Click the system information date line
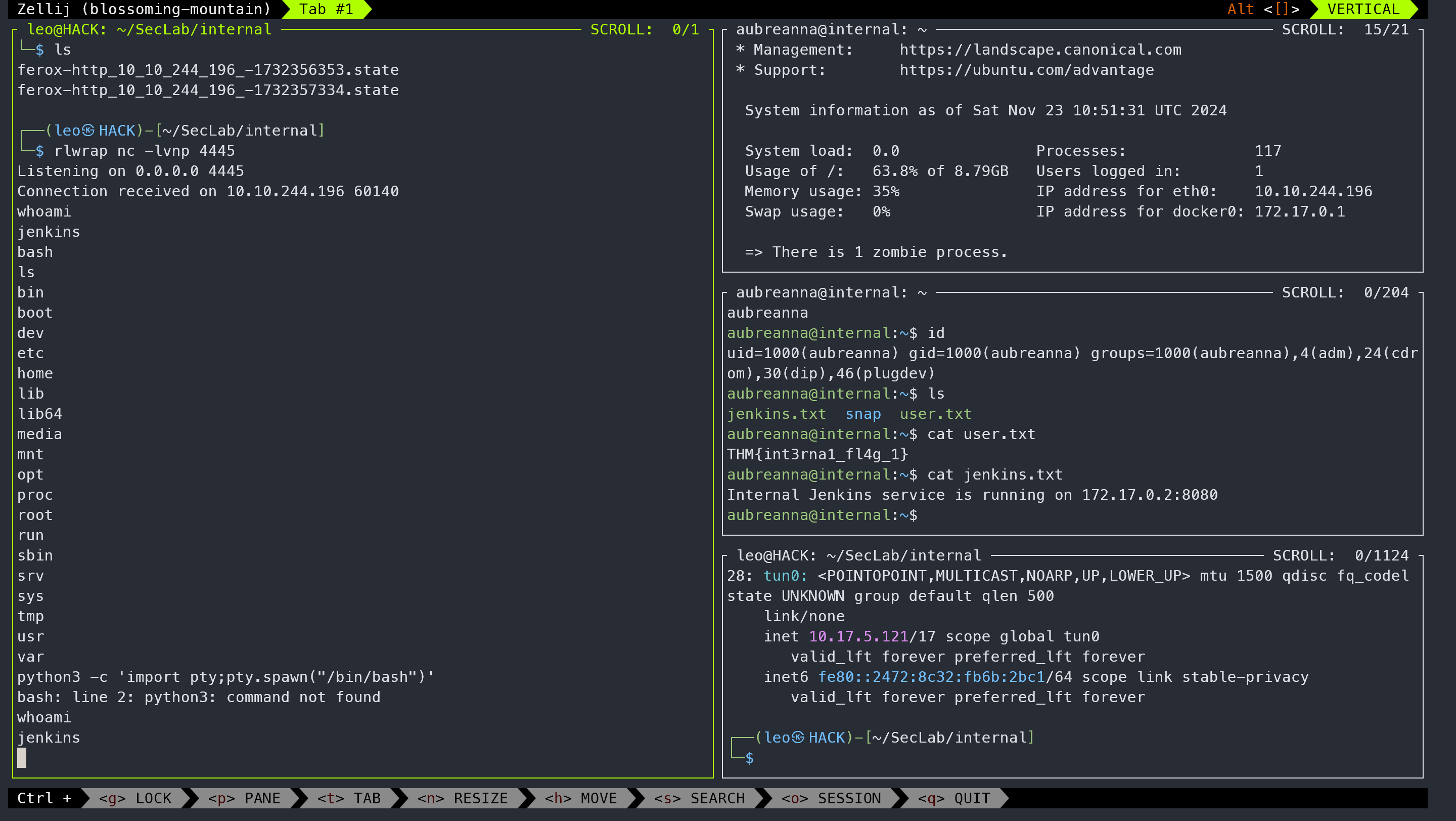This screenshot has height=821, width=1456. 986,110
